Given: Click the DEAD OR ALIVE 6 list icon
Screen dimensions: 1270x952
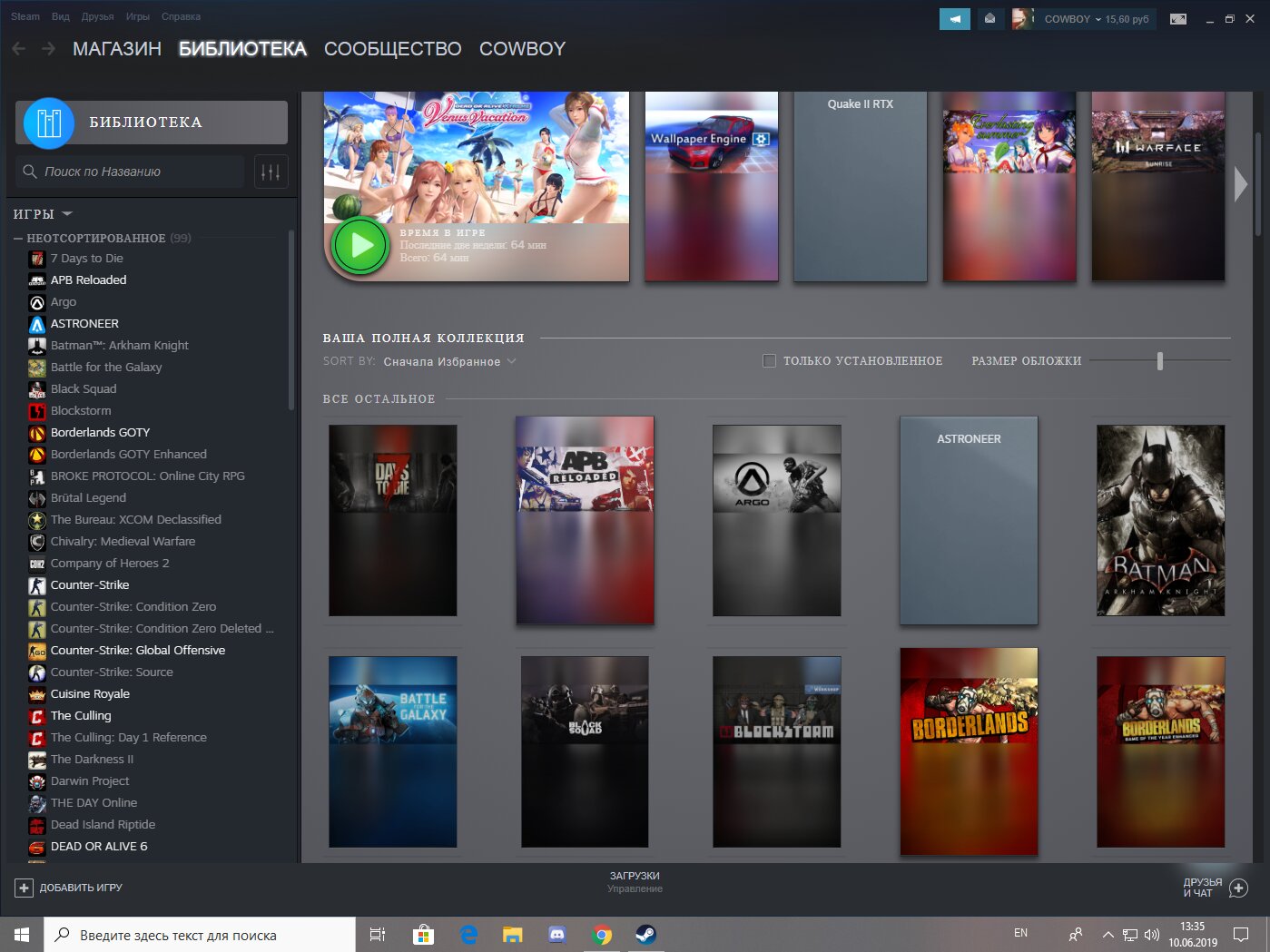Looking at the screenshot, I should tap(37, 847).
